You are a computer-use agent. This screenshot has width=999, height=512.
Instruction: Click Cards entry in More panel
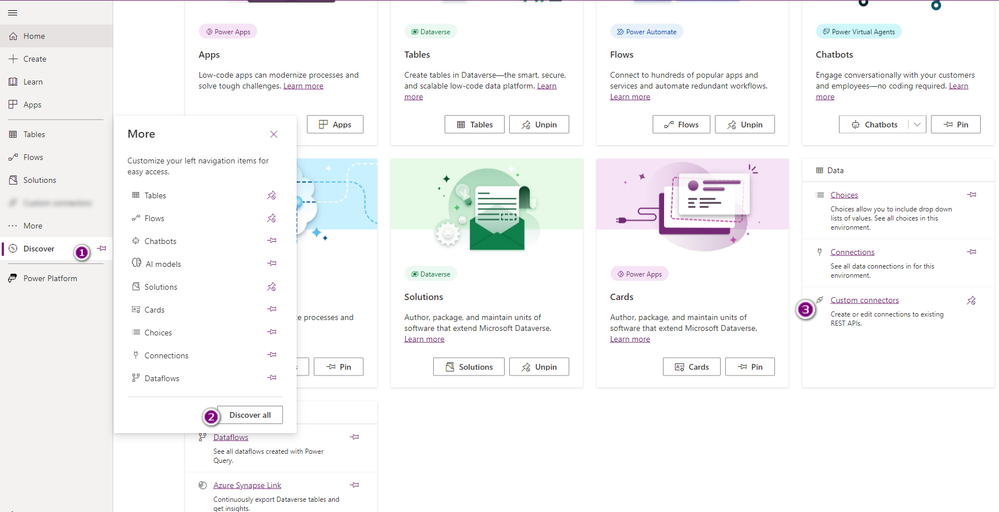click(154, 310)
